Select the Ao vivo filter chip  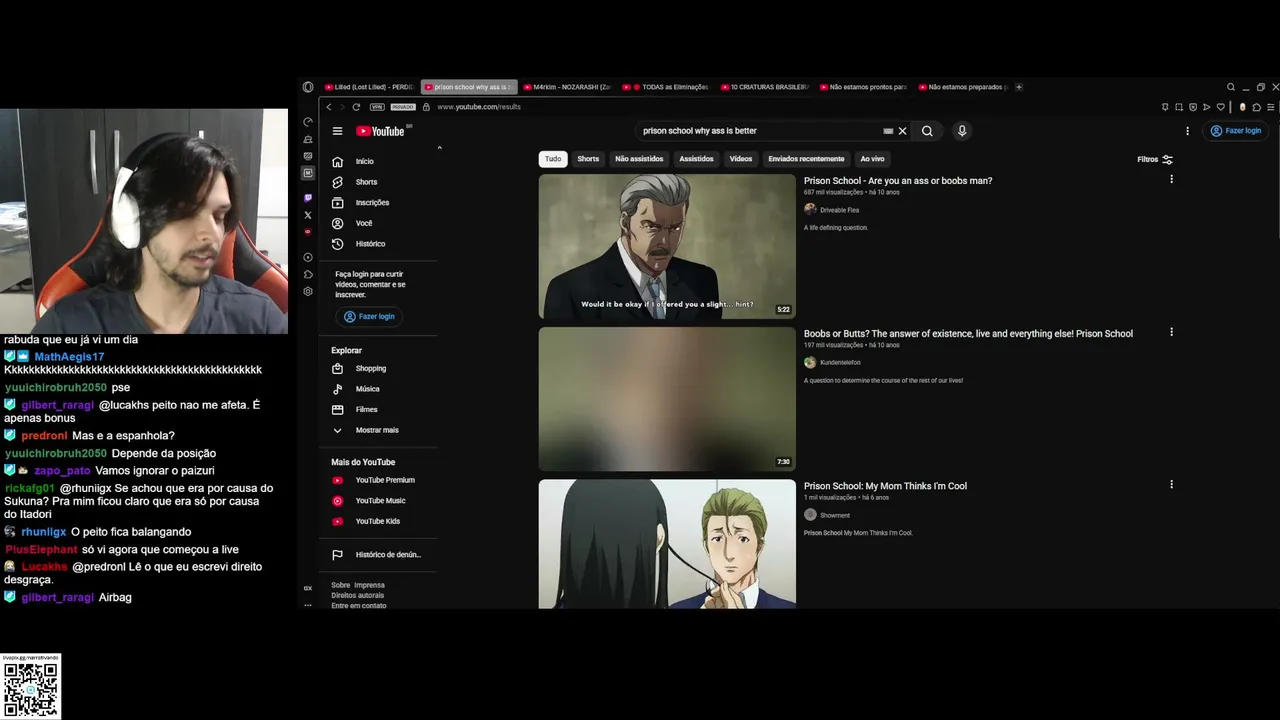click(873, 159)
